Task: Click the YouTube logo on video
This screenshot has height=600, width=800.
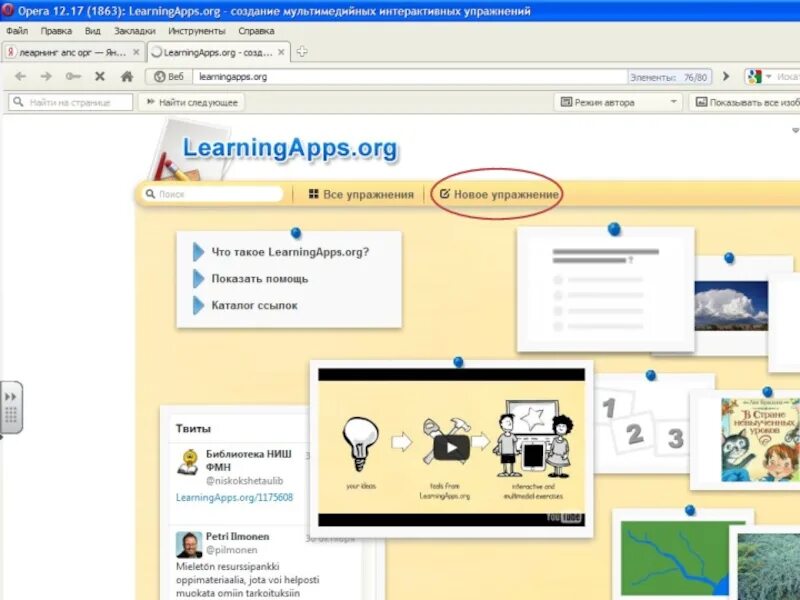Action: pyautogui.click(x=564, y=517)
